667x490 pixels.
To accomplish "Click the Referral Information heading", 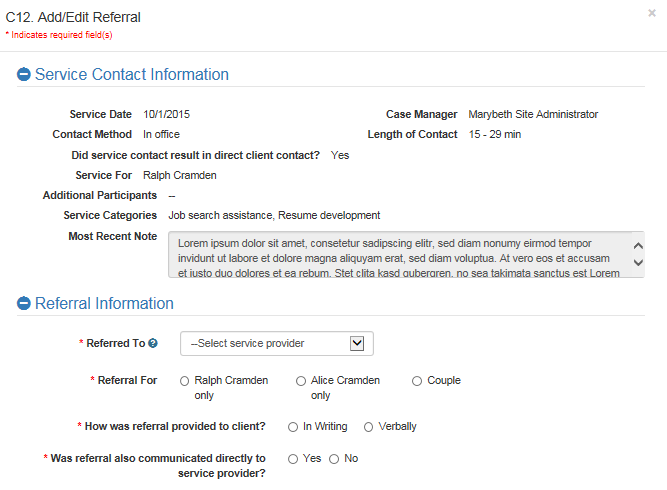I will pos(104,304).
